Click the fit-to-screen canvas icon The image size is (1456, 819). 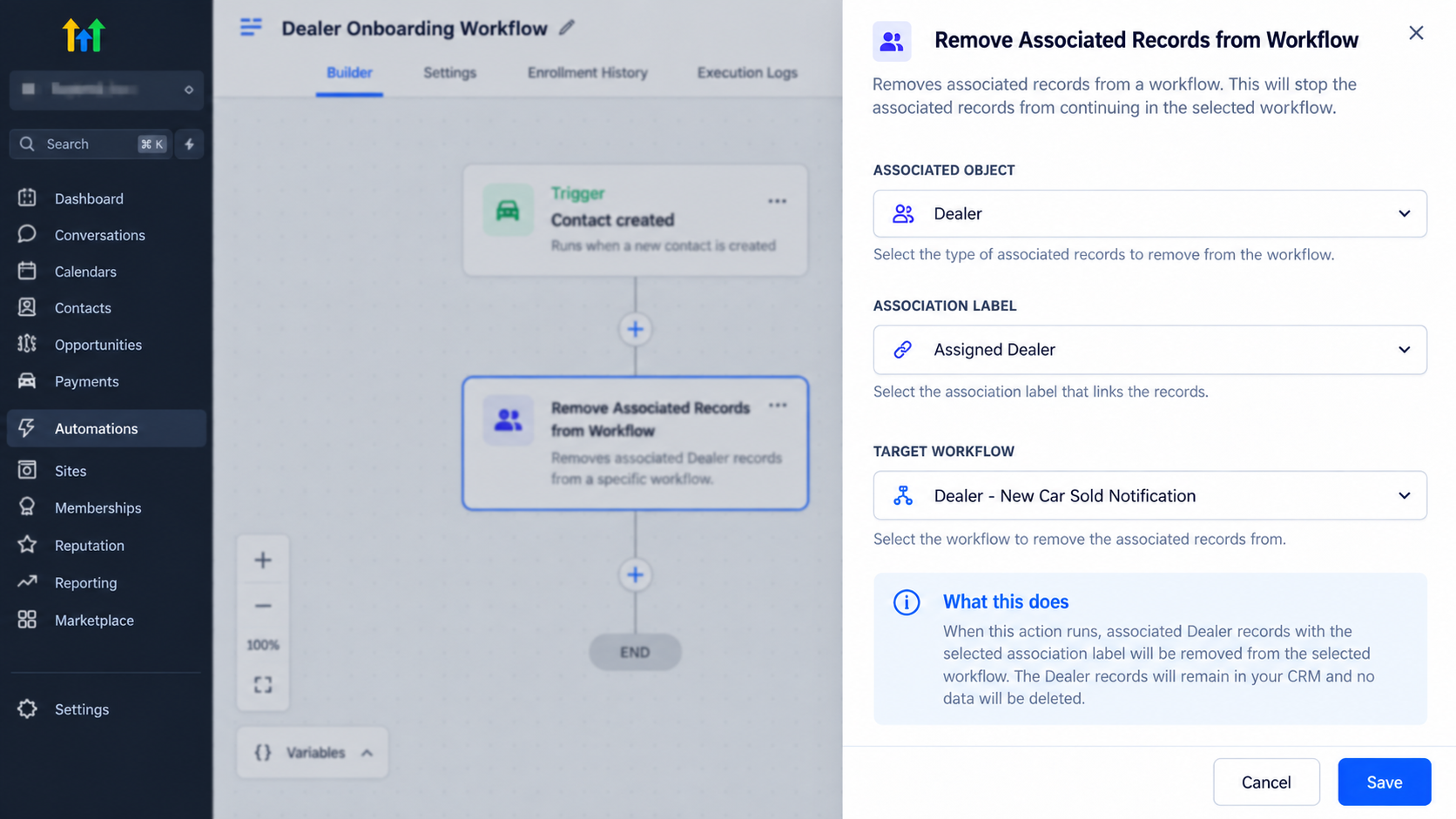[263, 685]
